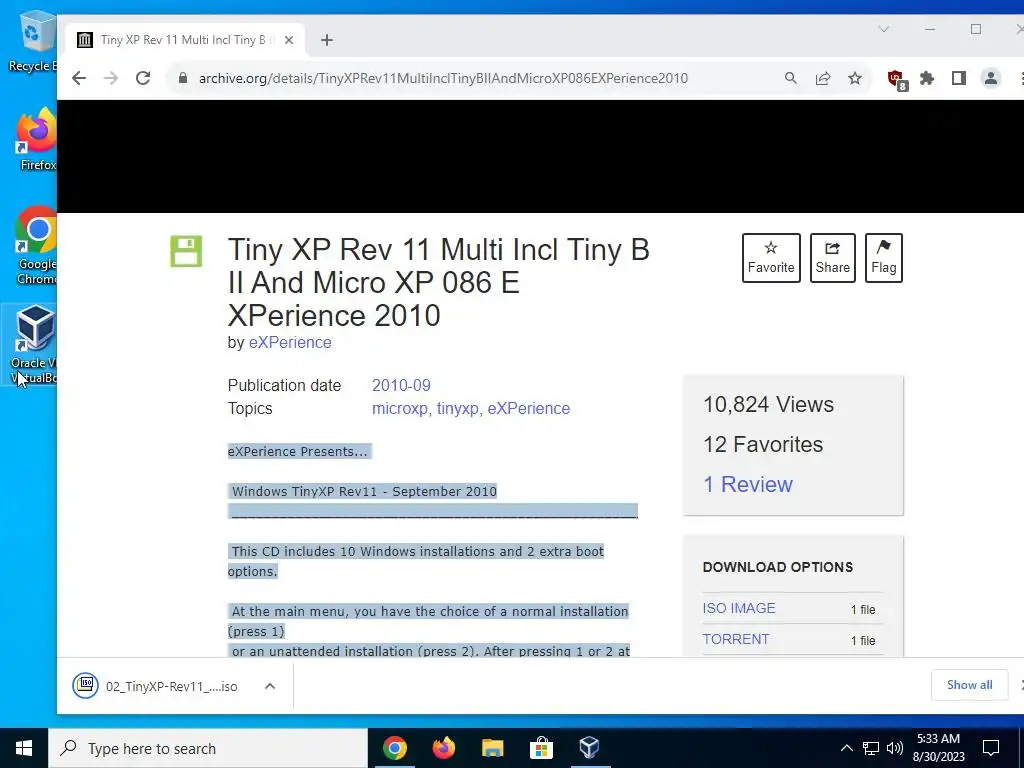The height and width of the screenshot is (768, 1024).
Task: Click TORRENT download option
Action: (735, 639)
